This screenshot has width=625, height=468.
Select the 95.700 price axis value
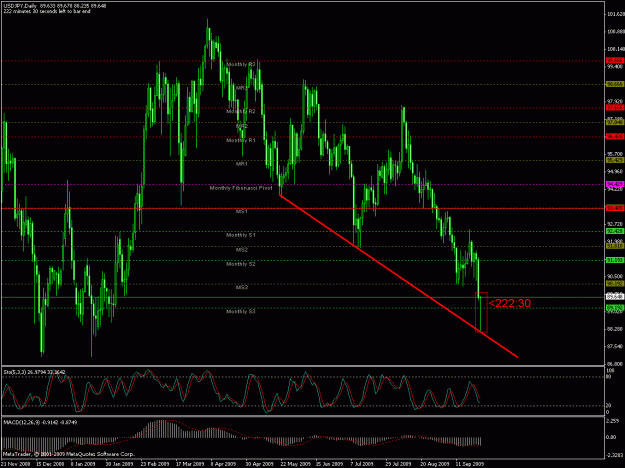pos(616,154)
